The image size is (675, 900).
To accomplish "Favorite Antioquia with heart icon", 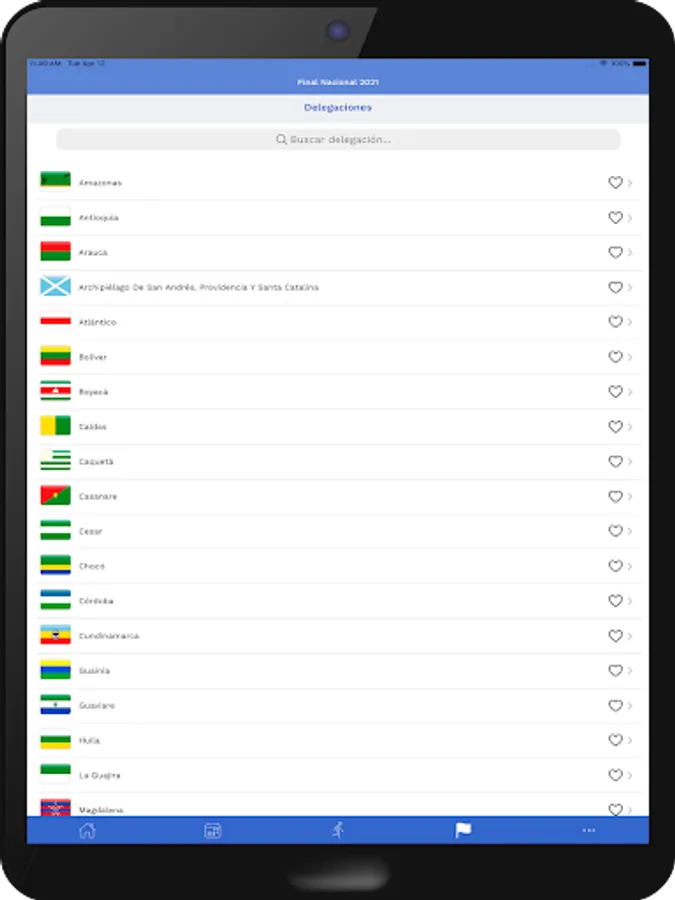I will [x=615, y=218].
